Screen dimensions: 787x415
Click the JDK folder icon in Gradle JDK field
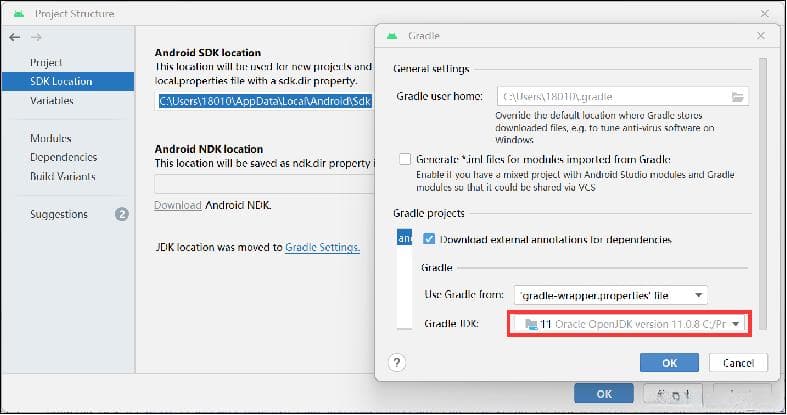tap(531, 324)
